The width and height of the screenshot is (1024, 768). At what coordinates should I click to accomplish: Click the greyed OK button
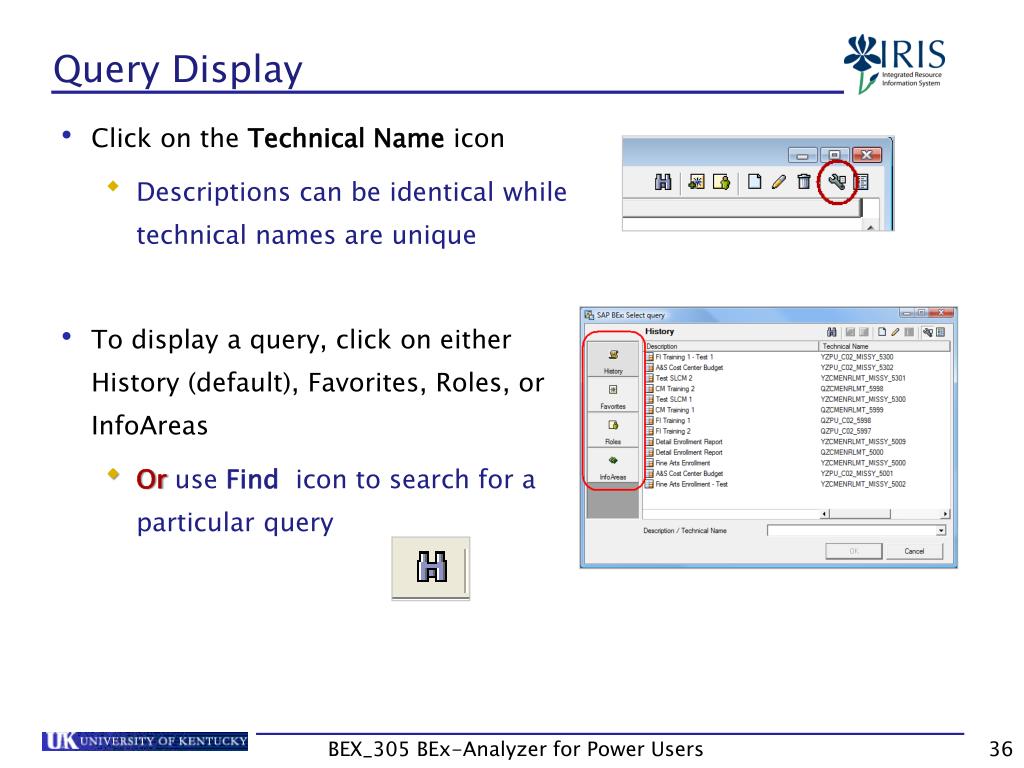coord(854,551)
